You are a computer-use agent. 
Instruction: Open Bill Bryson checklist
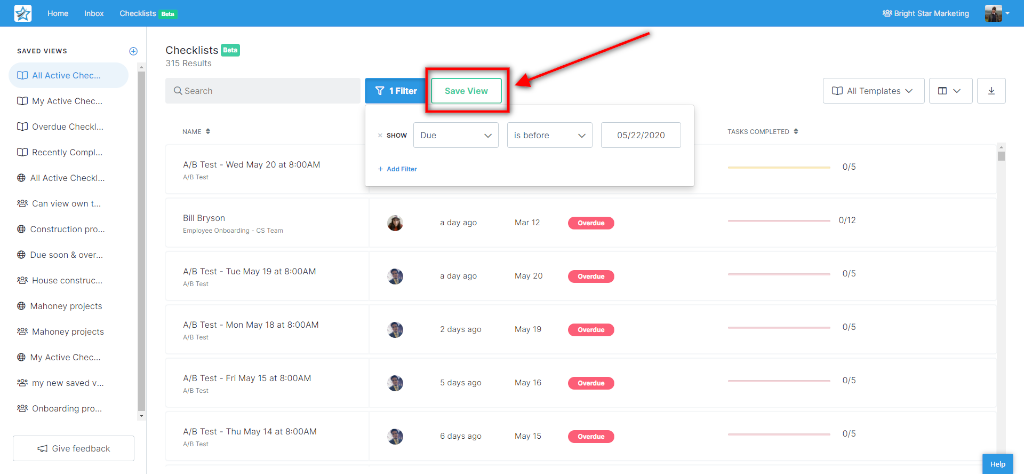point(204,218)
